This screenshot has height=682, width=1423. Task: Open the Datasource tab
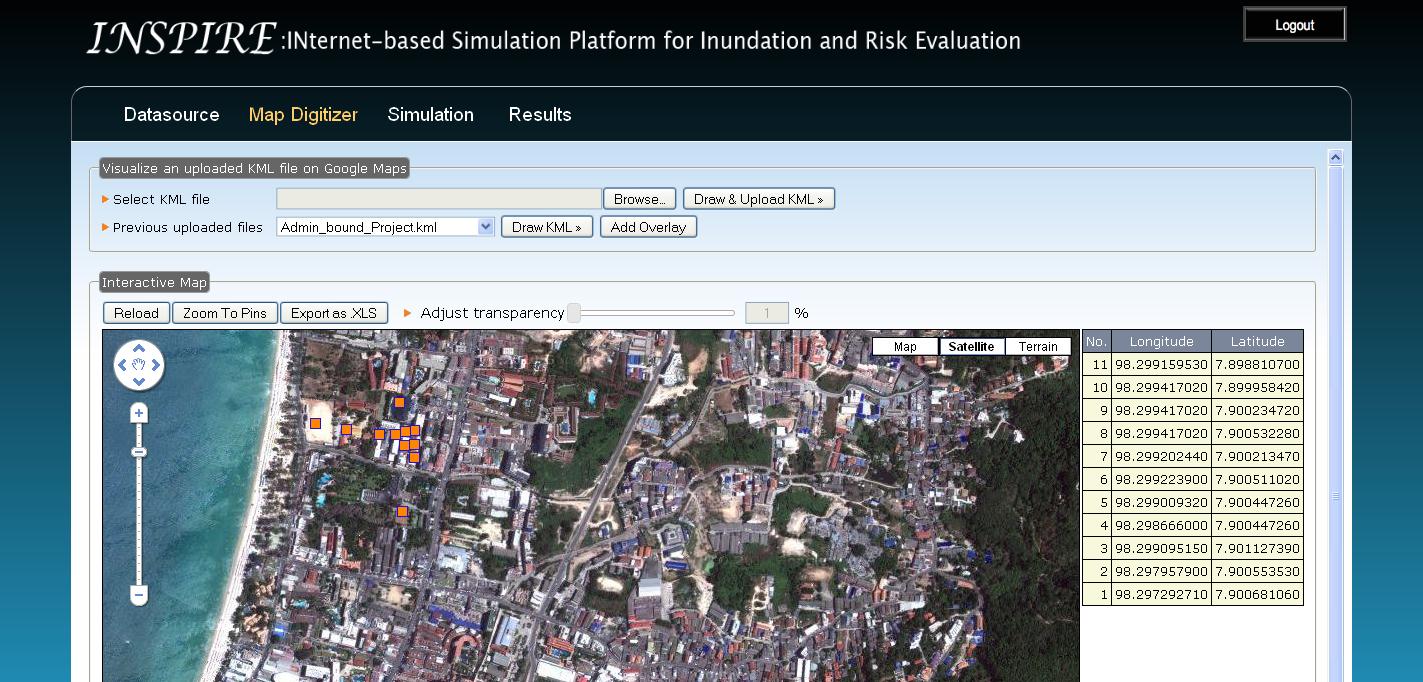171,115
